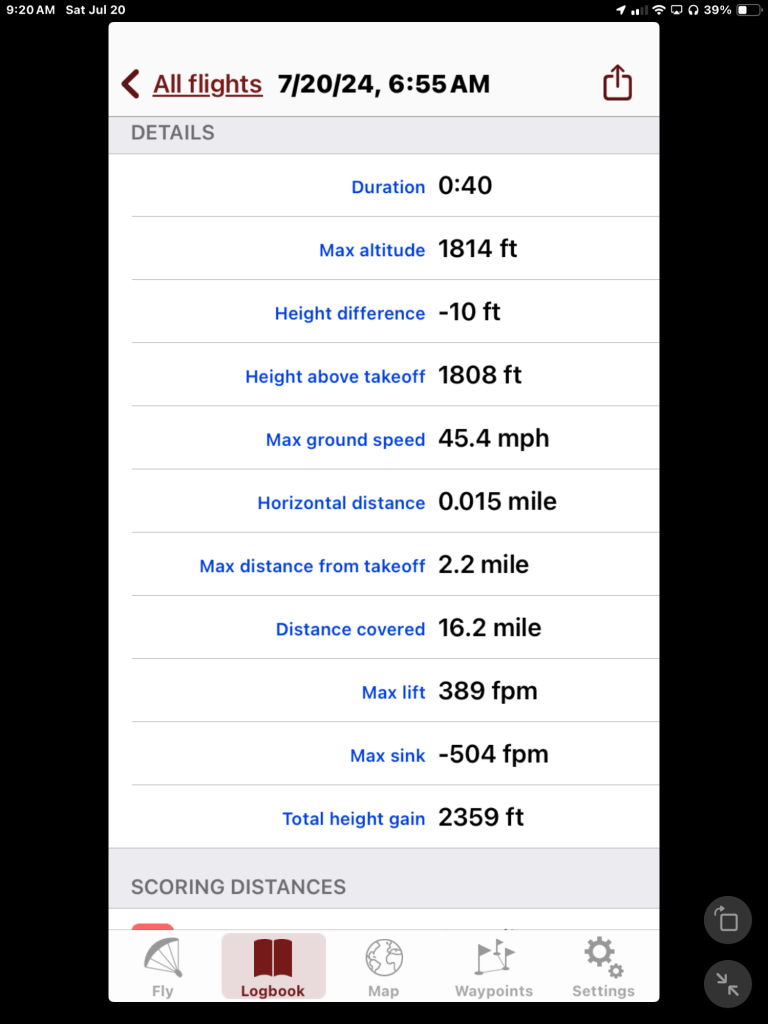Tap the Total height gain label
Image resolution: width=768 pixels, height=1024 pixels.
tap(354, 819)
